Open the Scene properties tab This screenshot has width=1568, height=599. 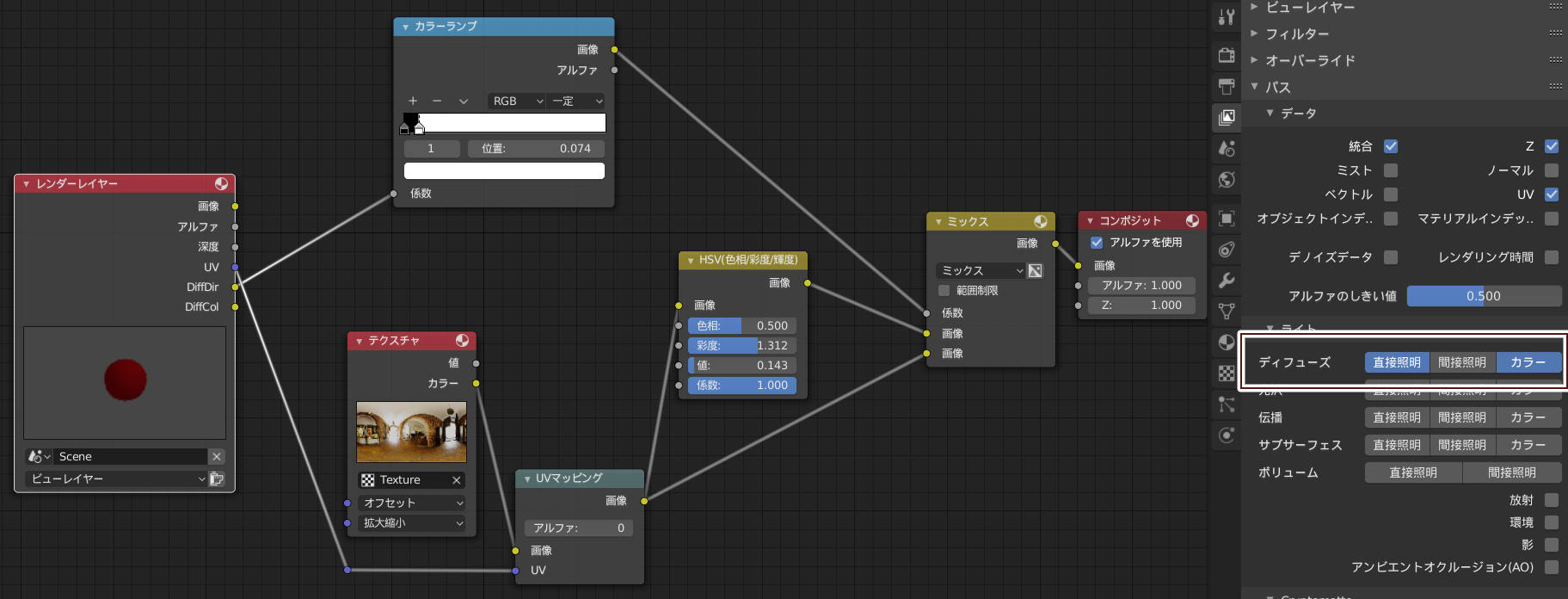1227,148
